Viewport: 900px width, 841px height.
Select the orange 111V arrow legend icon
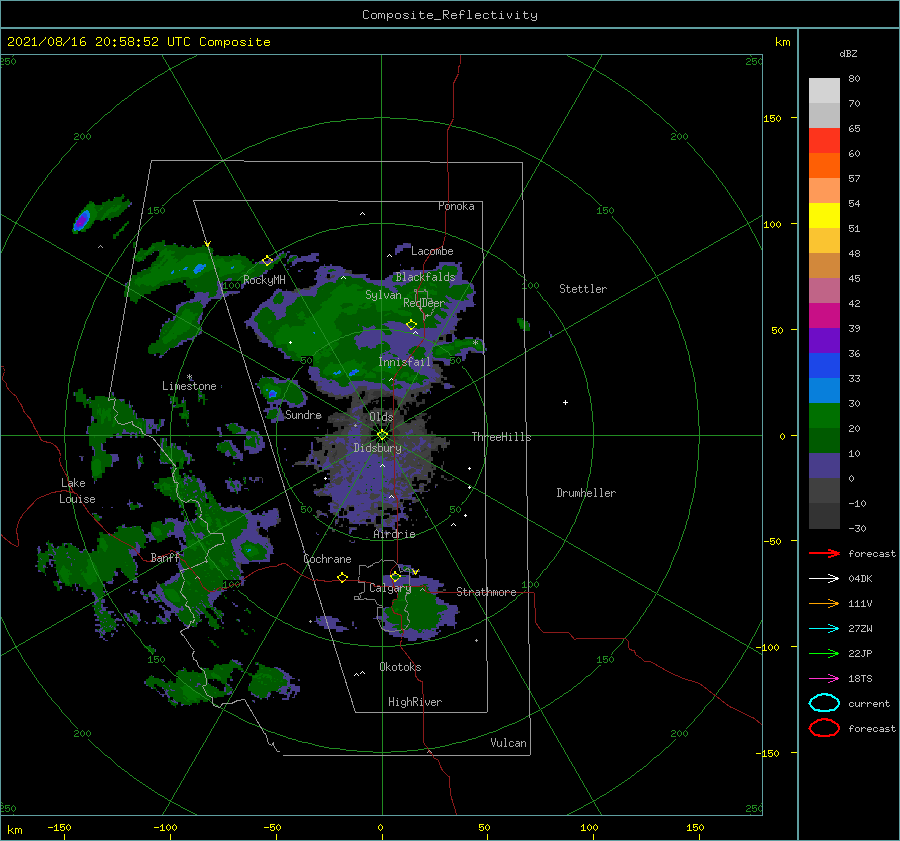click(x=824, y=603)
